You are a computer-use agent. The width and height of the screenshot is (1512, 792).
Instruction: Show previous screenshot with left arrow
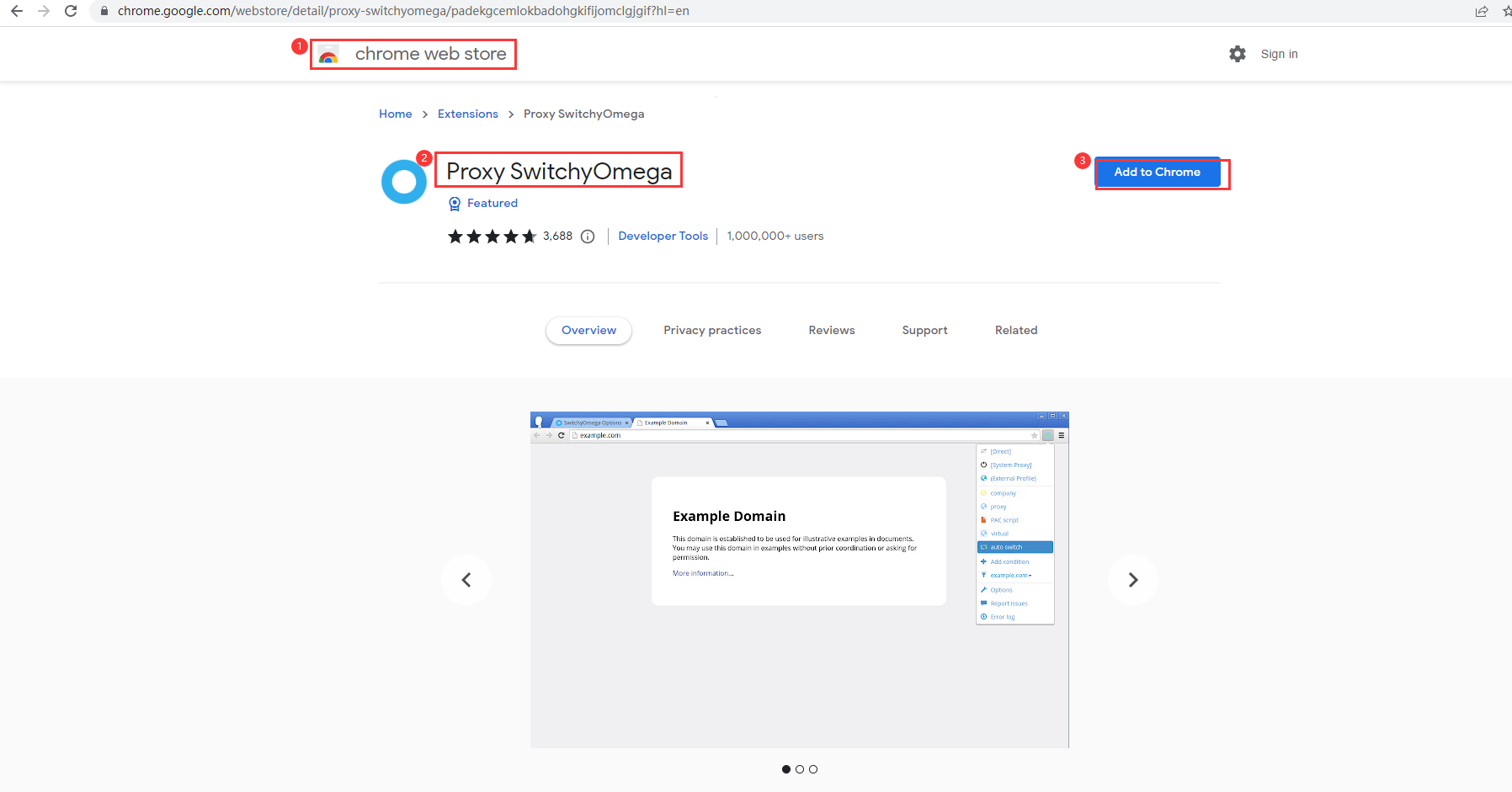466,580
